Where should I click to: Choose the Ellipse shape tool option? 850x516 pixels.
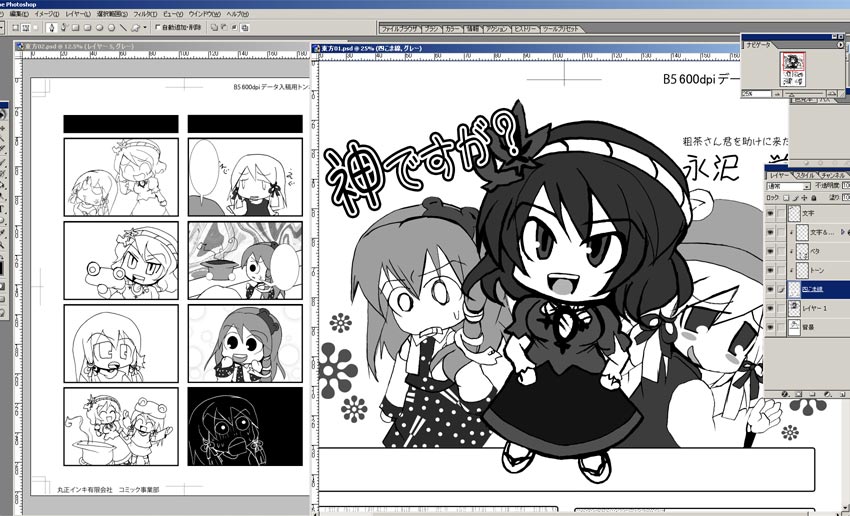point(99,27)
